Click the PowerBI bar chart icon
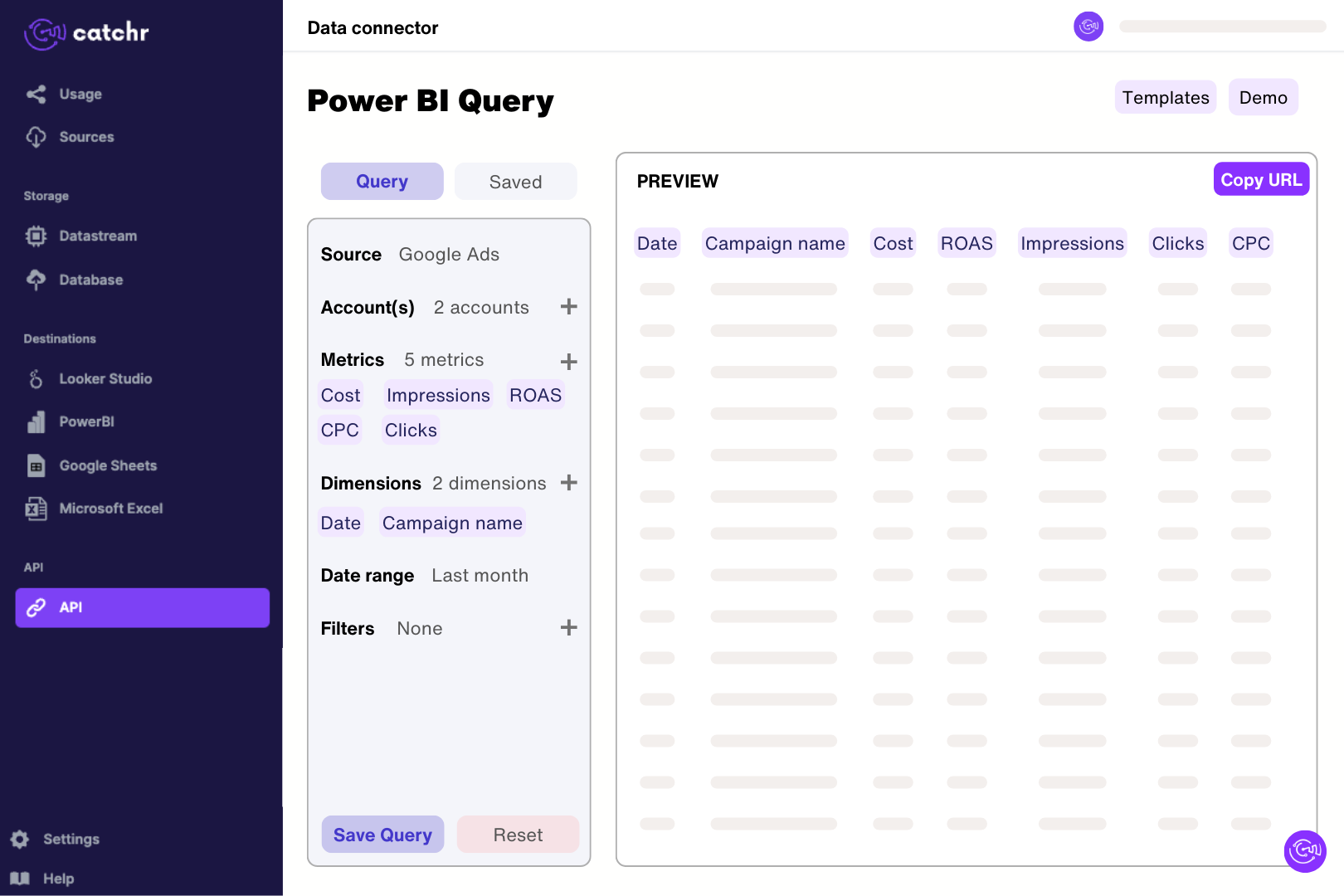 (x=36, y=421)
